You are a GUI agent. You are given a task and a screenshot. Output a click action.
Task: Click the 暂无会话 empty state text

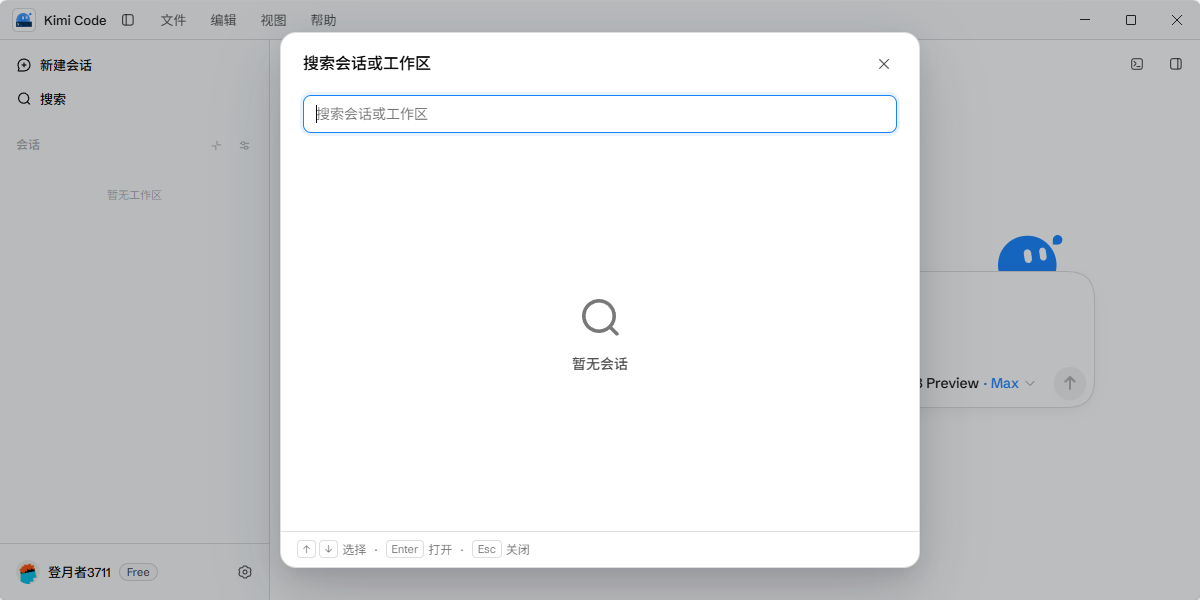coord(600,364)
